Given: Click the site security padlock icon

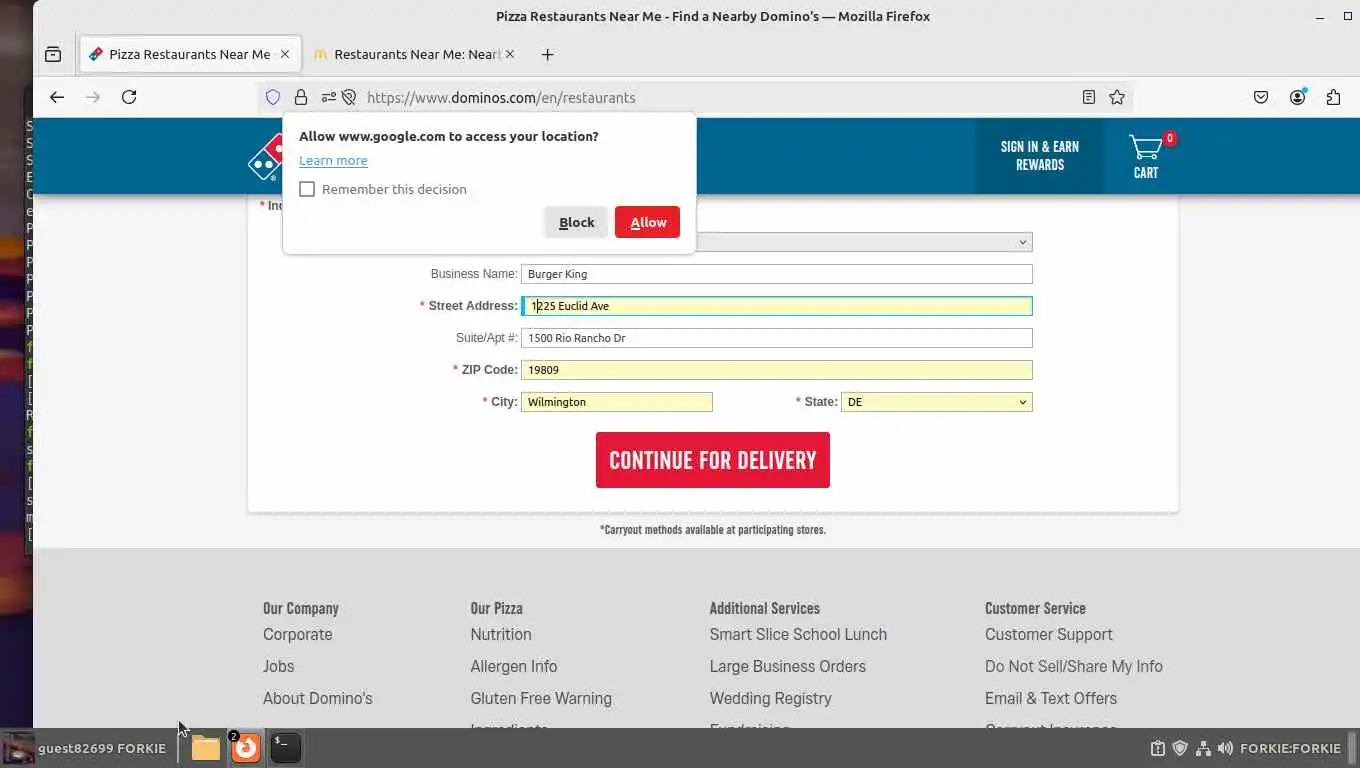Looking at the screenshot, I should coord(300,97).
